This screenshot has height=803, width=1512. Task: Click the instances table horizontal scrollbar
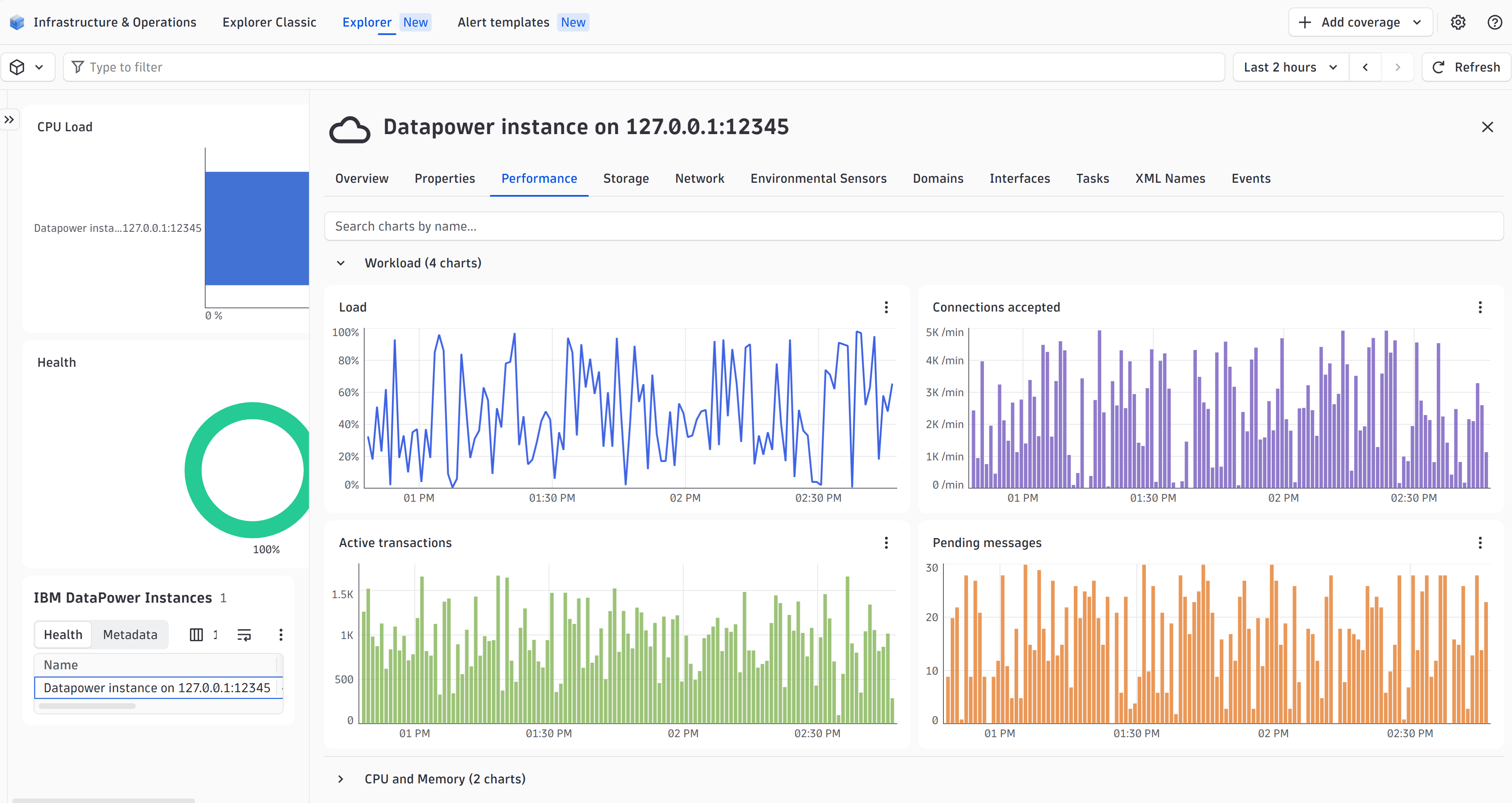[x=87, y=706]
